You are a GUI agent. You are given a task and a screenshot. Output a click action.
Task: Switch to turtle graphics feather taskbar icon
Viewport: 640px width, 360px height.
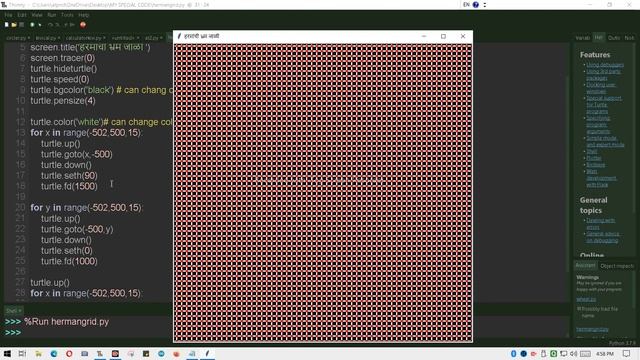pos(207,354)
